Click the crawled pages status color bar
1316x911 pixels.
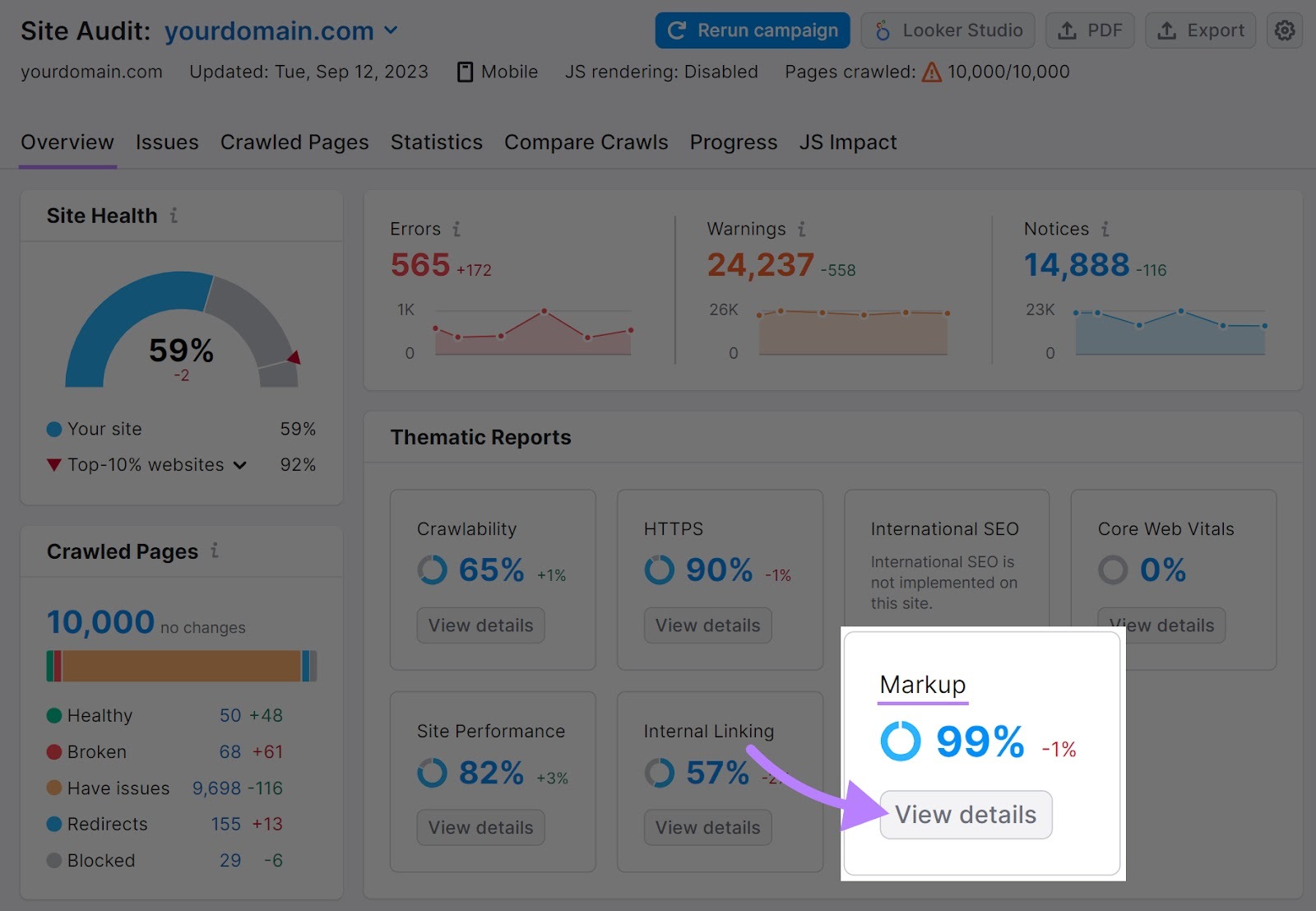tap(182, 666)
